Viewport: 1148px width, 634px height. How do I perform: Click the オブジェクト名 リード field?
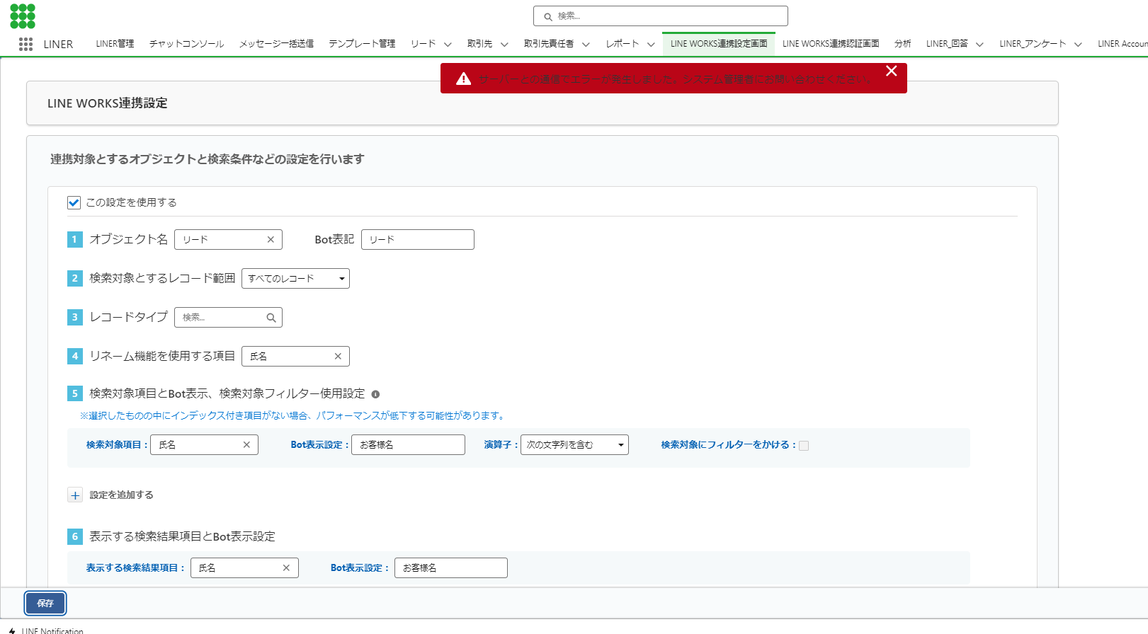click(228, 239)
